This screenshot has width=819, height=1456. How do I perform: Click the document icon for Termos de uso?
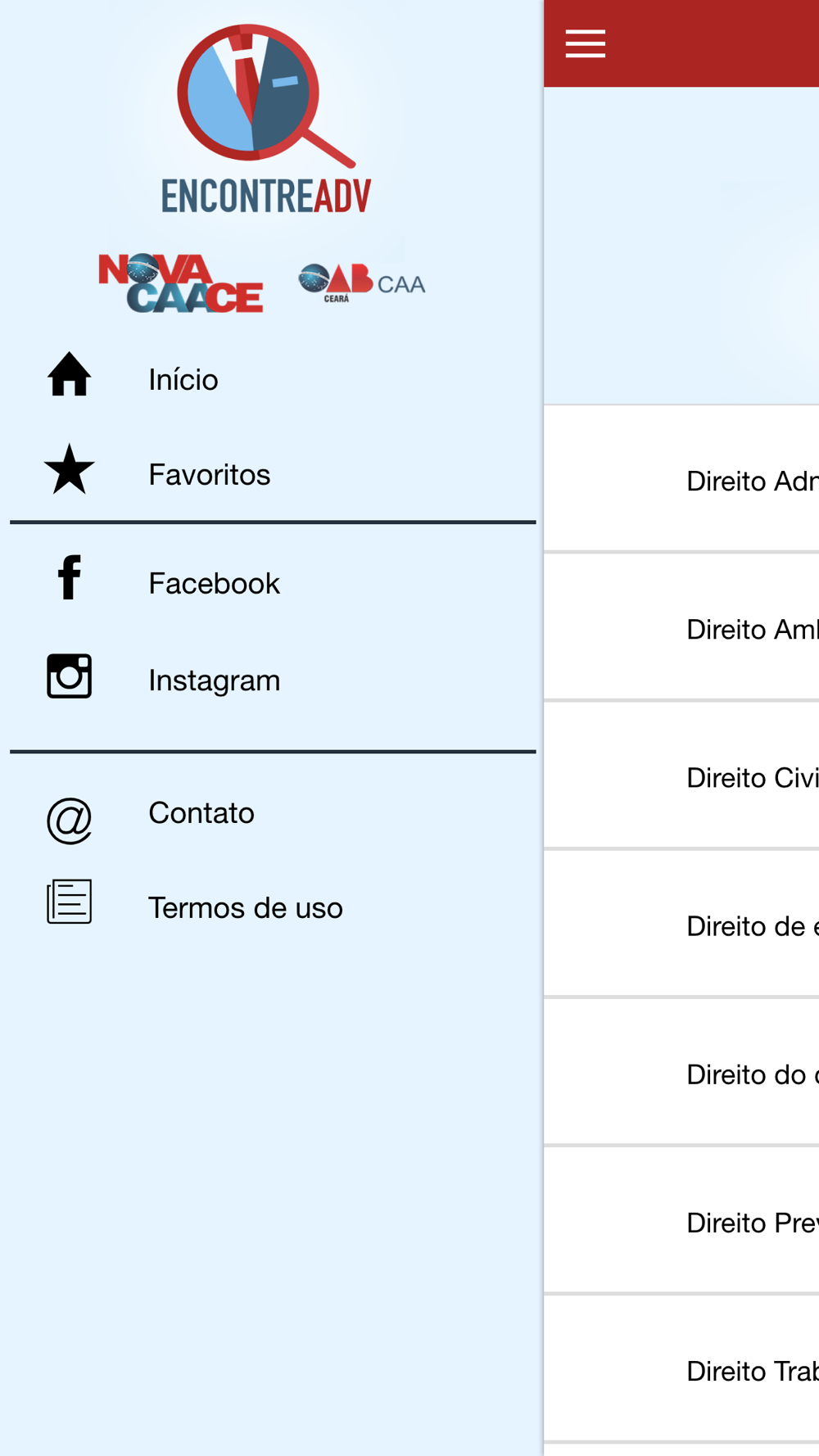70,902
